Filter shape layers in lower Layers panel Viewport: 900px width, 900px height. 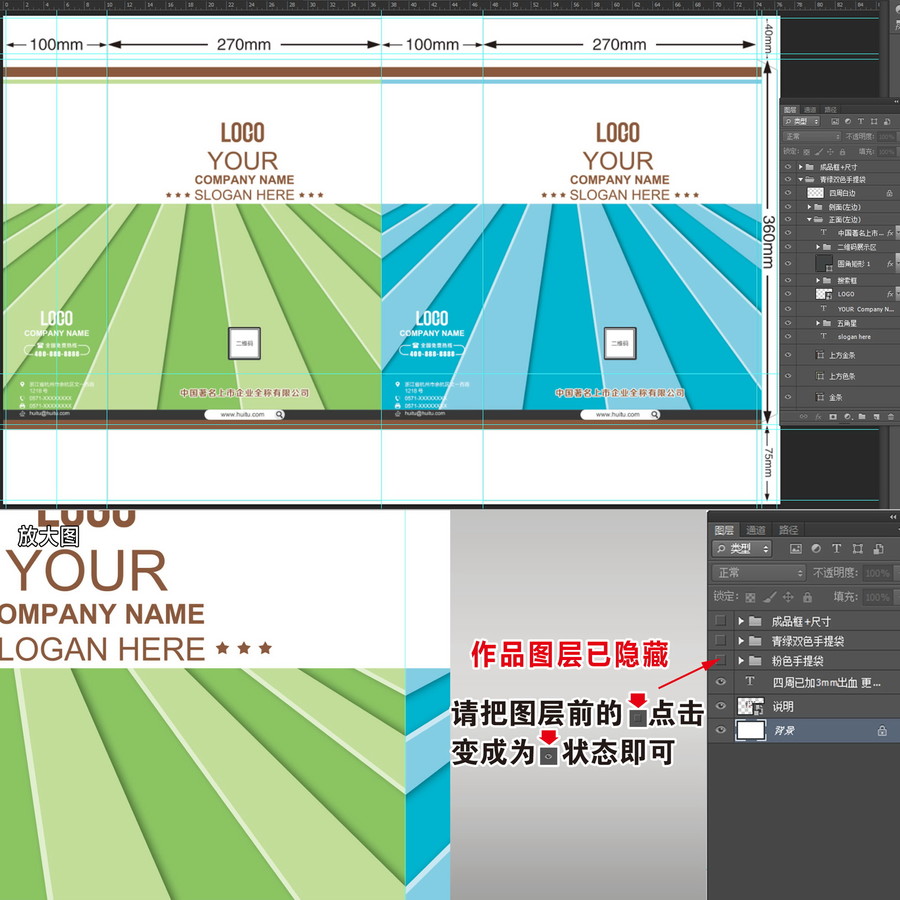858,549
